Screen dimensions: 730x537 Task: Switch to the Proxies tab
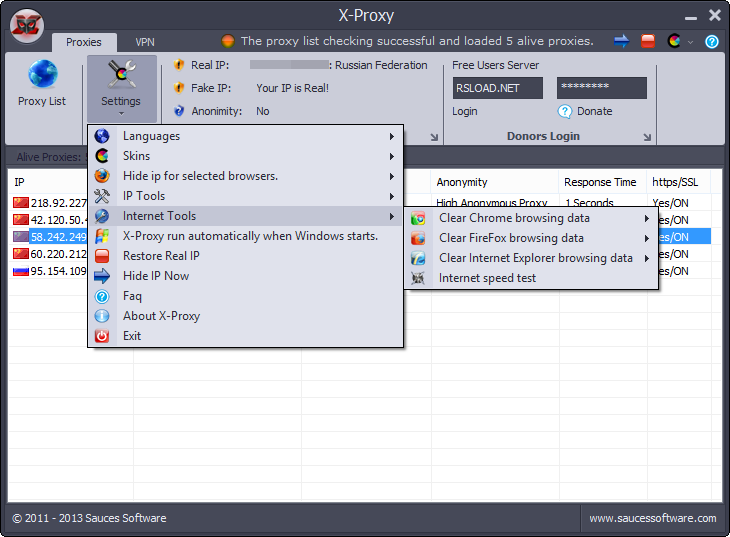coord(84,42)
